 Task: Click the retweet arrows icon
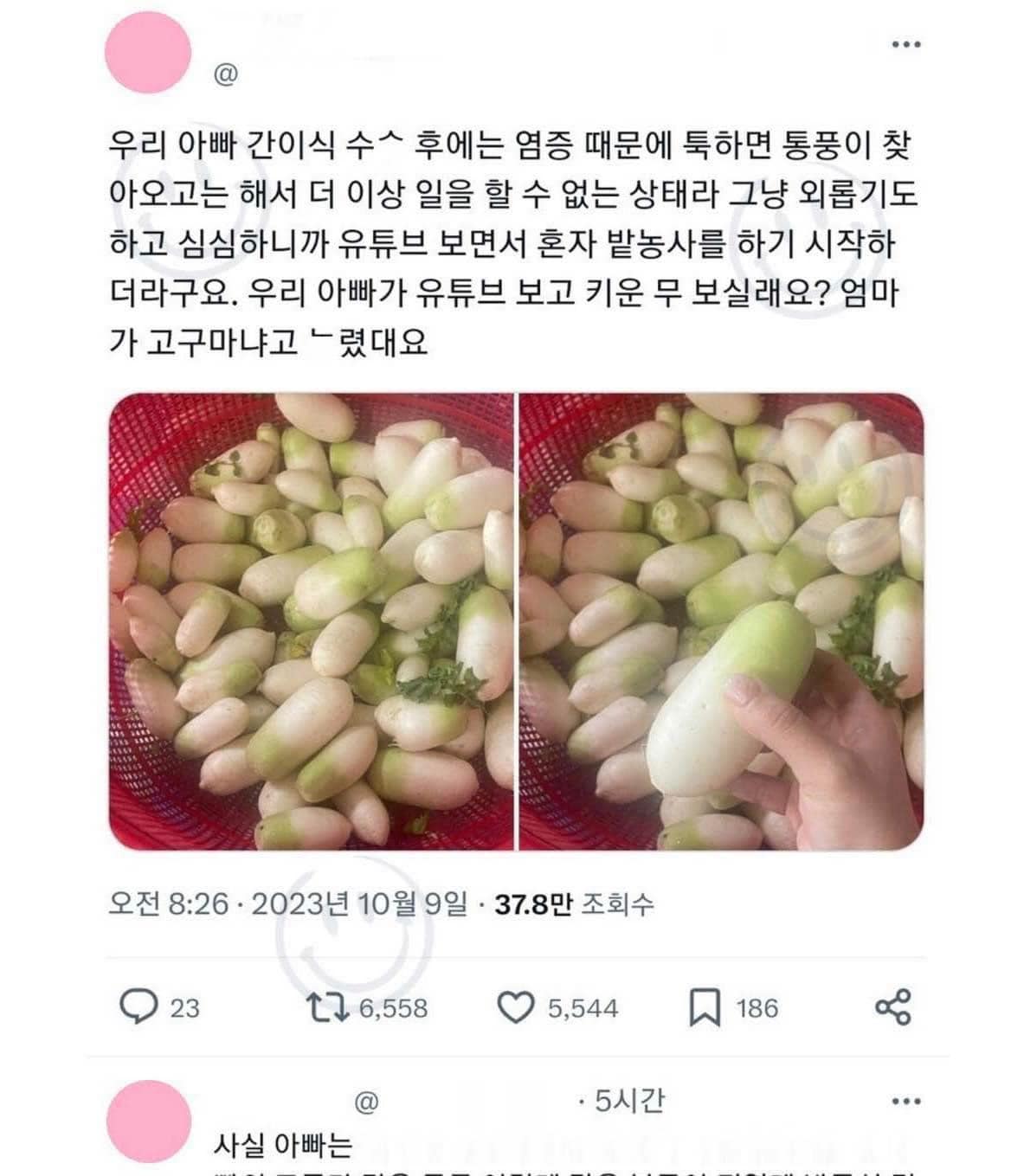(328, 1007)
